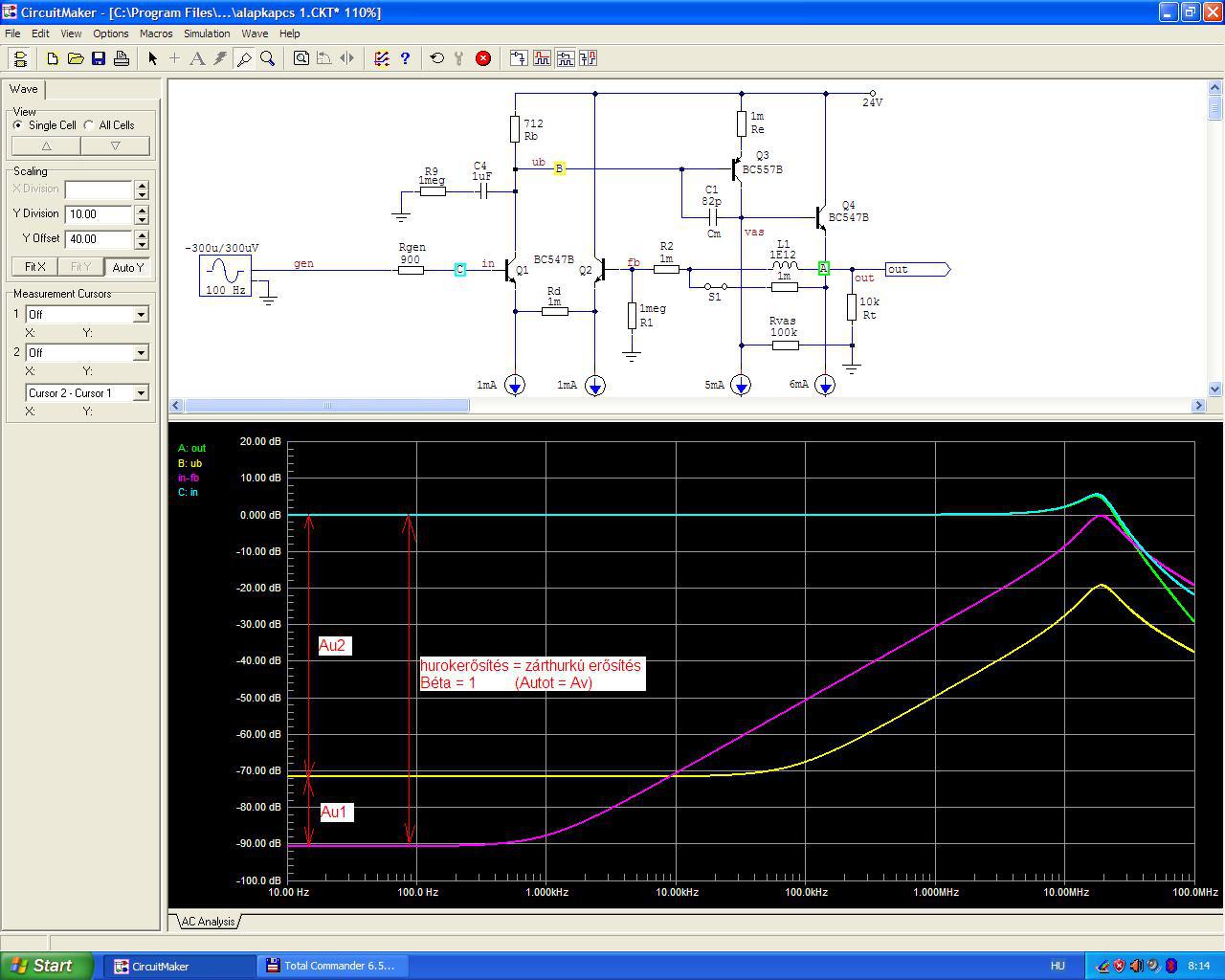Open the Simulation menu

(x=207, y=33)
